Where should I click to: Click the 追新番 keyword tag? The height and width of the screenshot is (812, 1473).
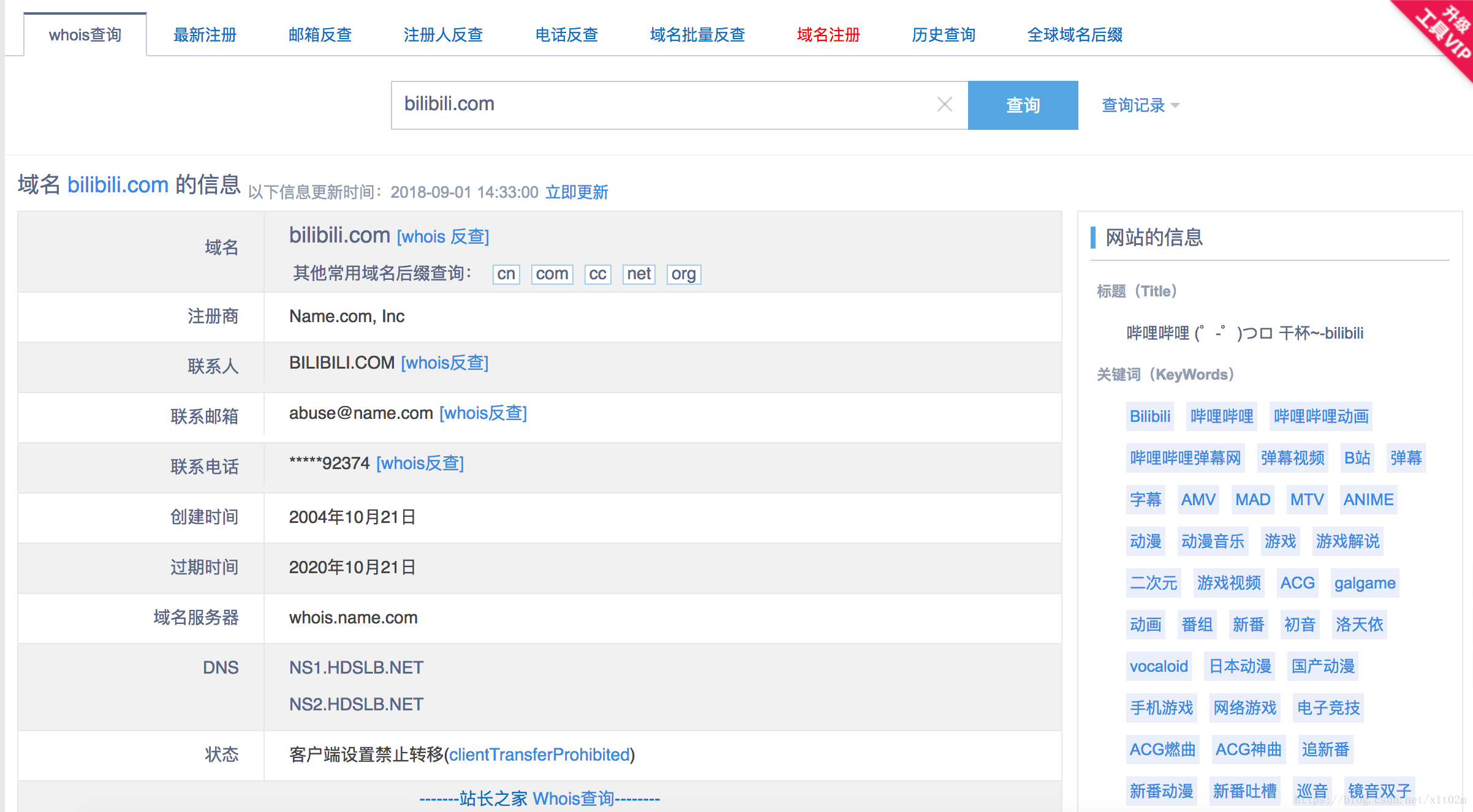1325,750
